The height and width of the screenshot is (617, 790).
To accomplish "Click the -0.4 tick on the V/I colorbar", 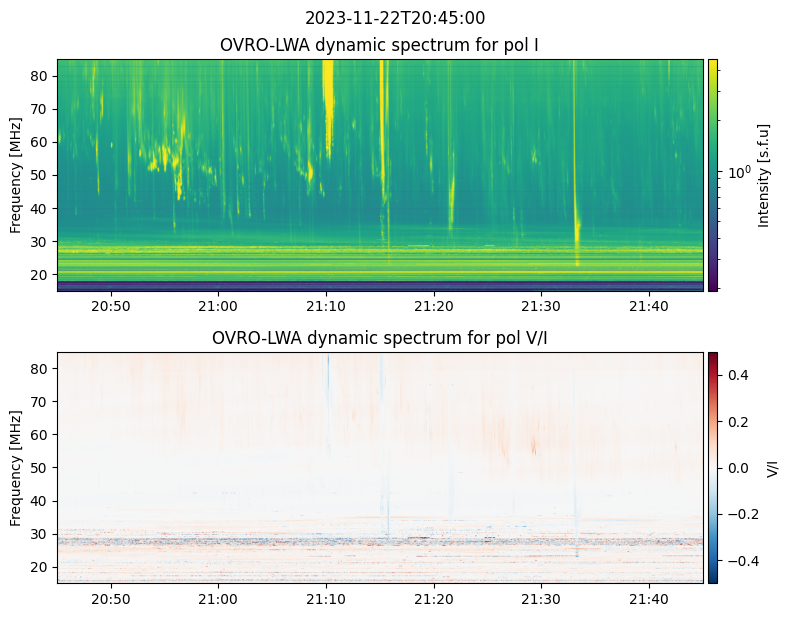I will 738,561.
